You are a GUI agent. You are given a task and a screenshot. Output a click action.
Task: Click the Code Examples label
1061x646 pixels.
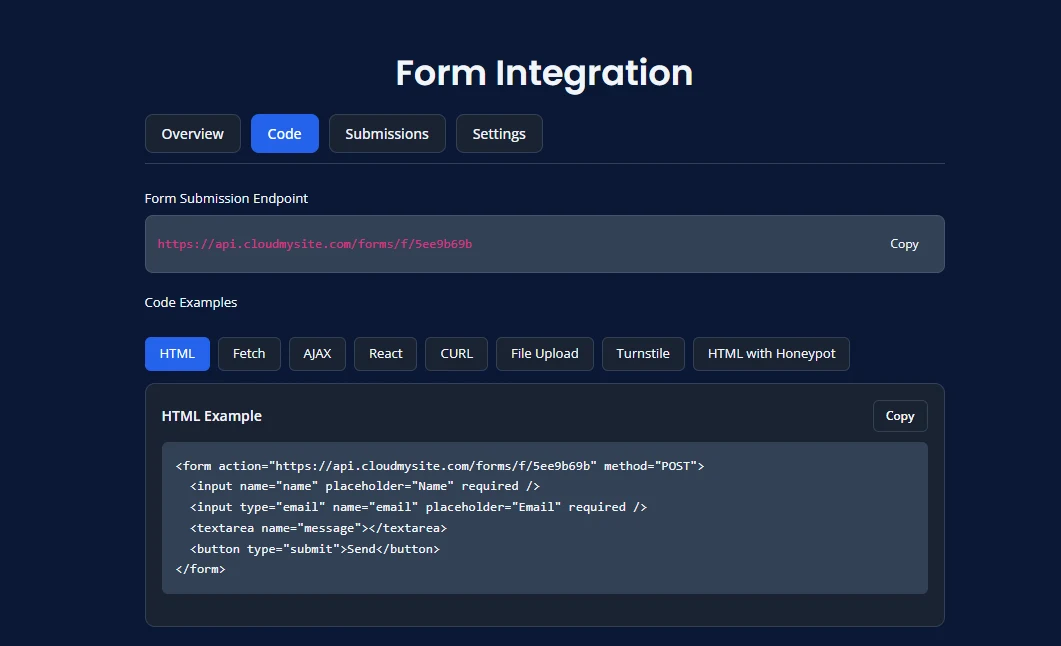[x=190, y=302]
